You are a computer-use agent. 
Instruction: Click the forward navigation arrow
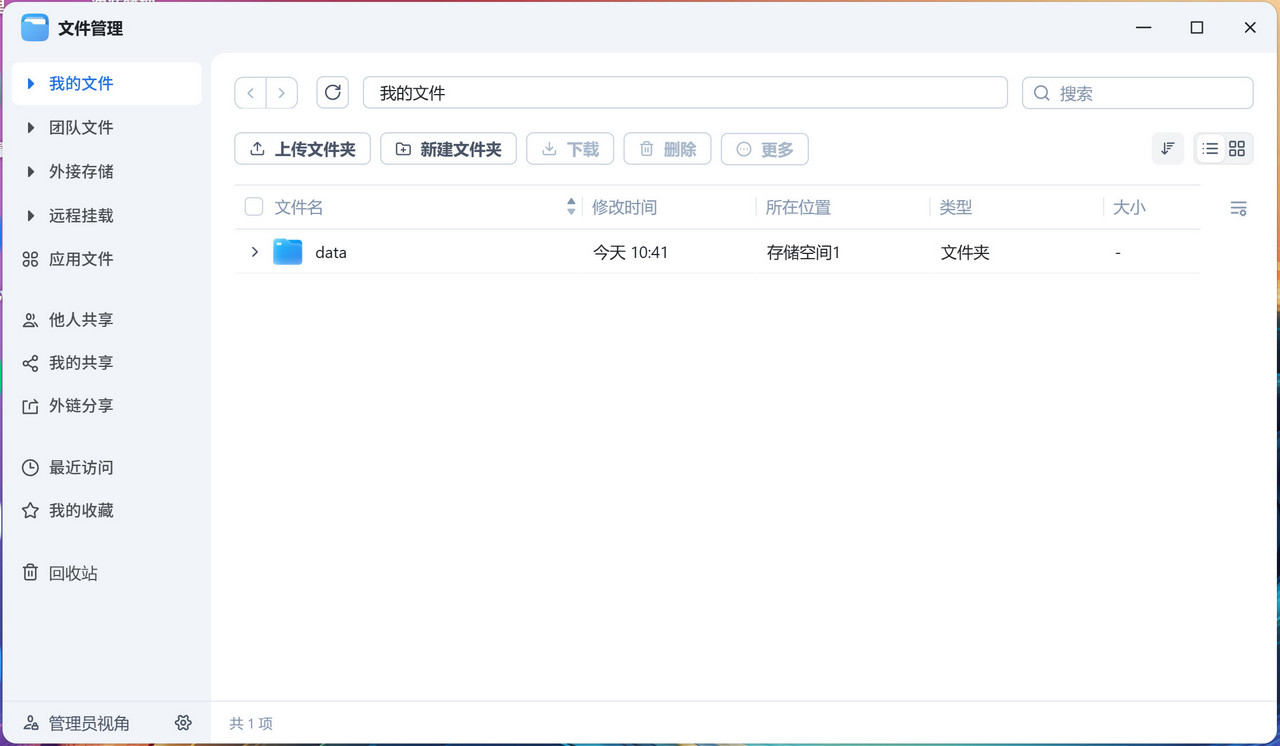(x=282, y=93)
